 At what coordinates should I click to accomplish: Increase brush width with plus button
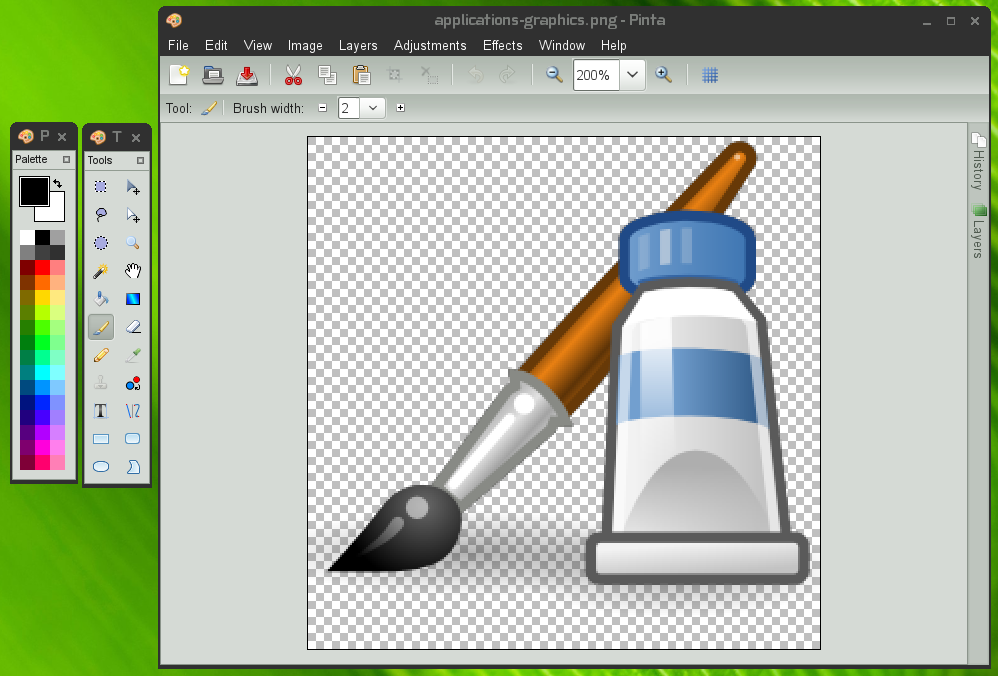point(400,108)
